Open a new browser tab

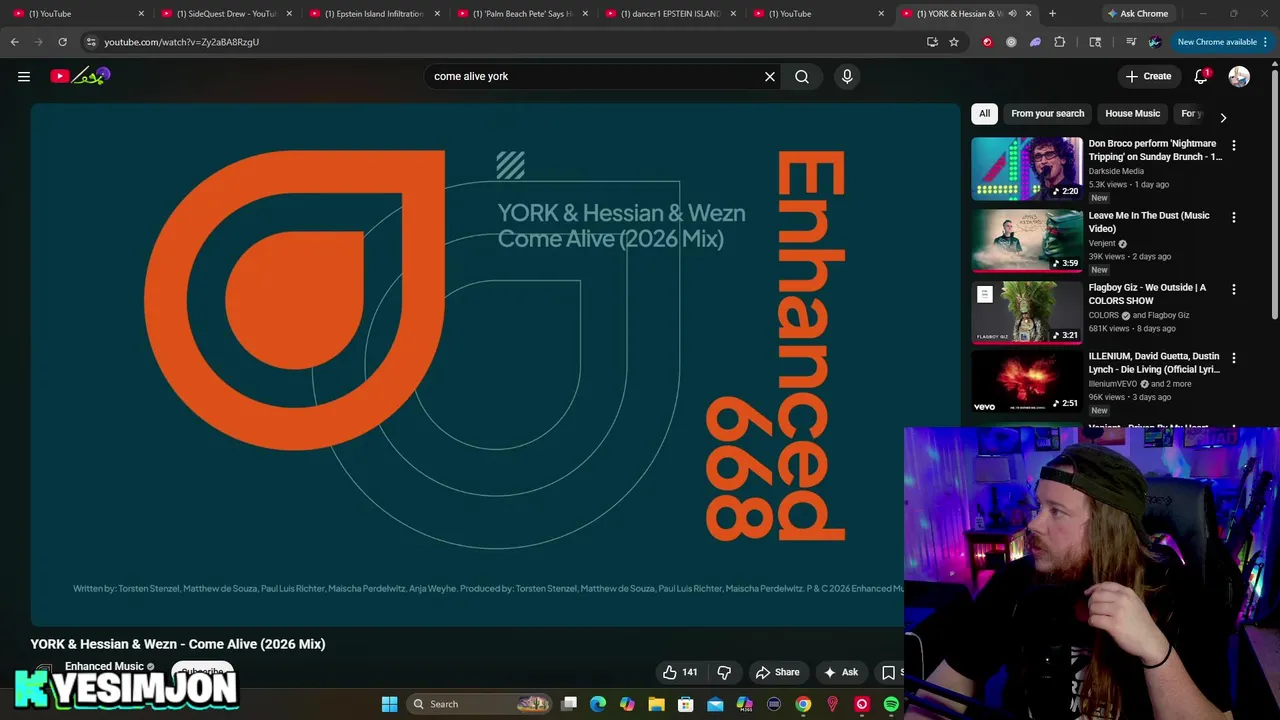[1052, 14]
